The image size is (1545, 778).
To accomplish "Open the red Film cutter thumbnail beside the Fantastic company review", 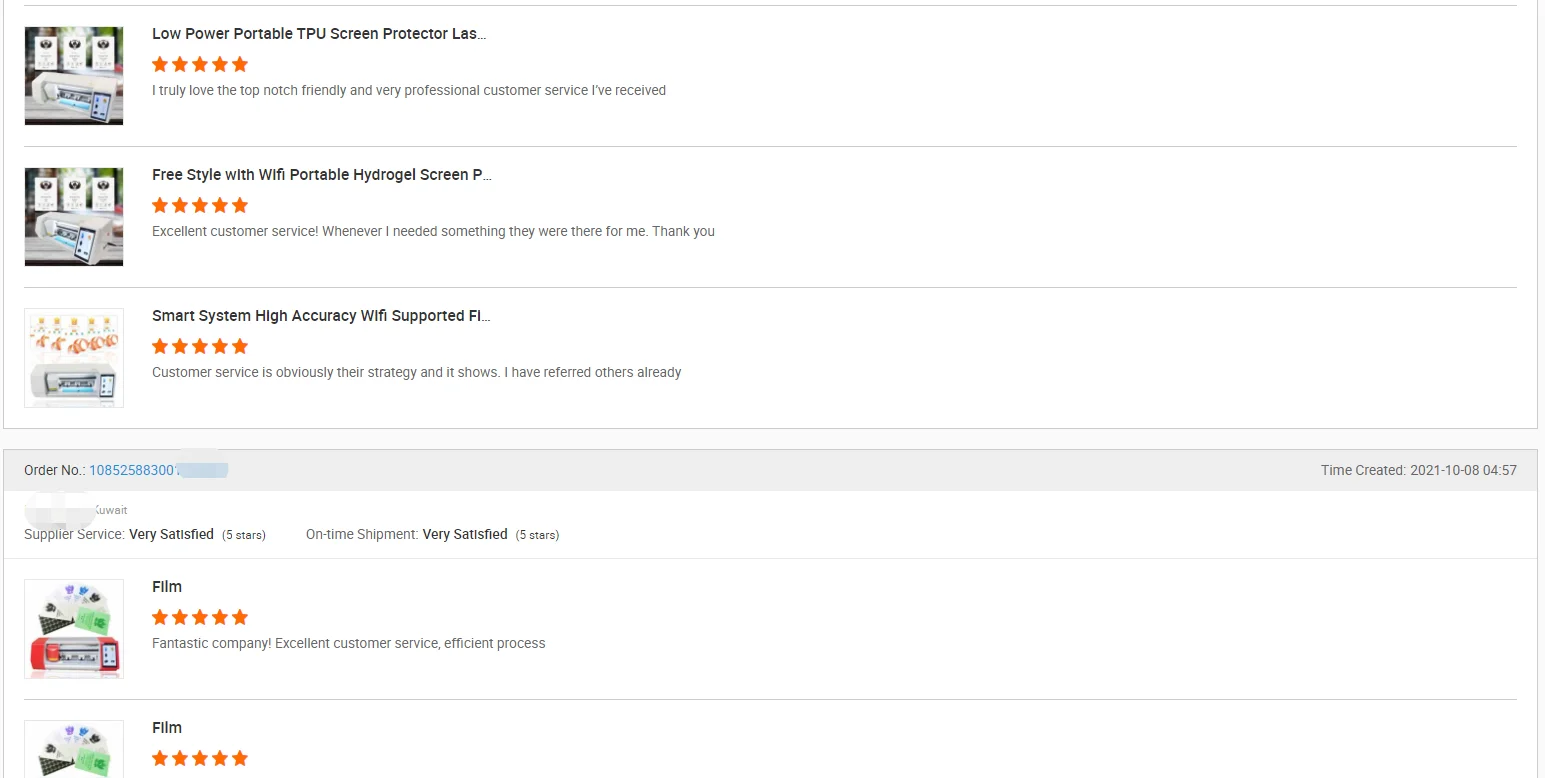I will [74, 629].
